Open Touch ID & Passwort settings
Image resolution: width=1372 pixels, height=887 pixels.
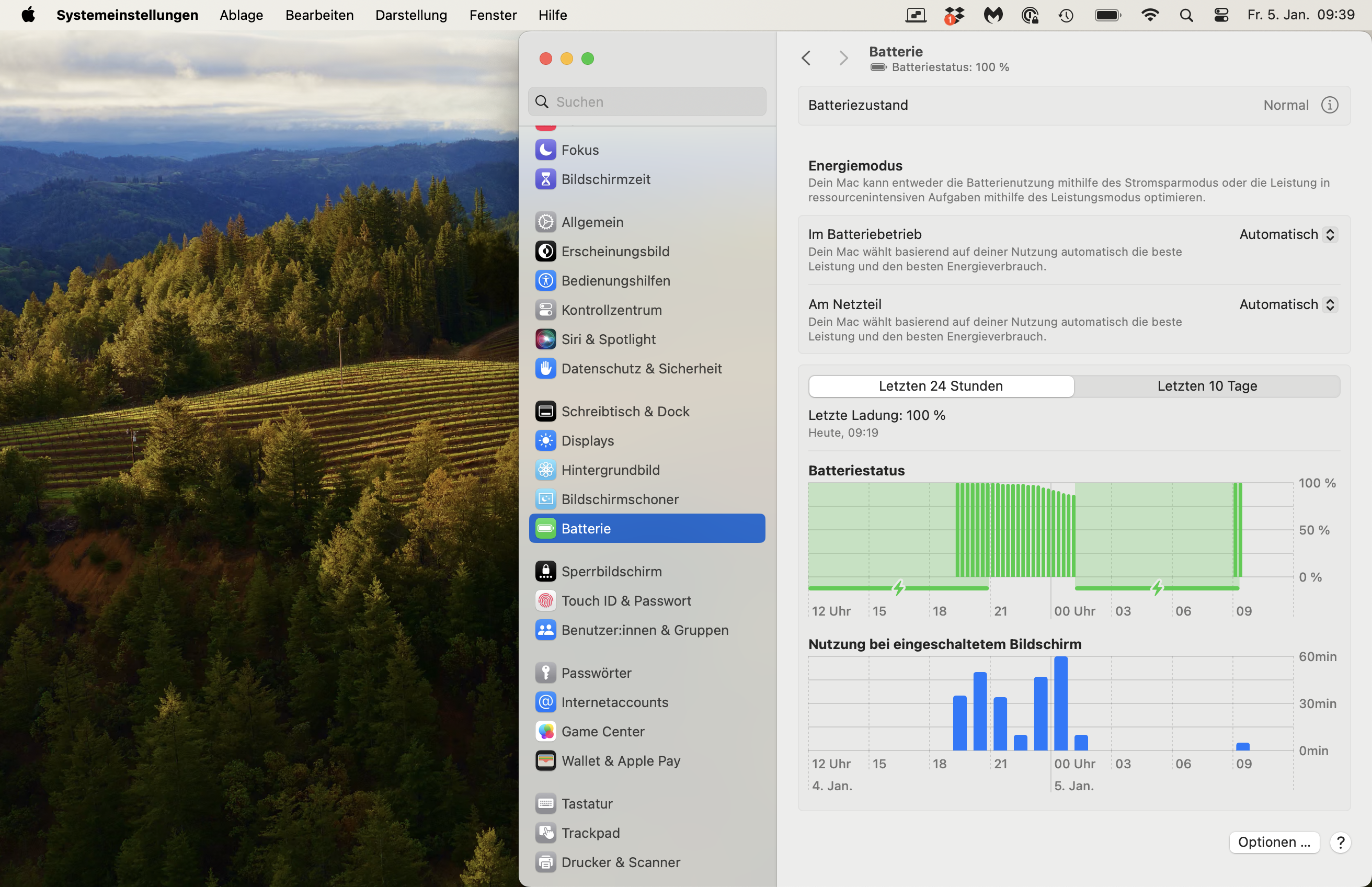[x=626, y=601]
